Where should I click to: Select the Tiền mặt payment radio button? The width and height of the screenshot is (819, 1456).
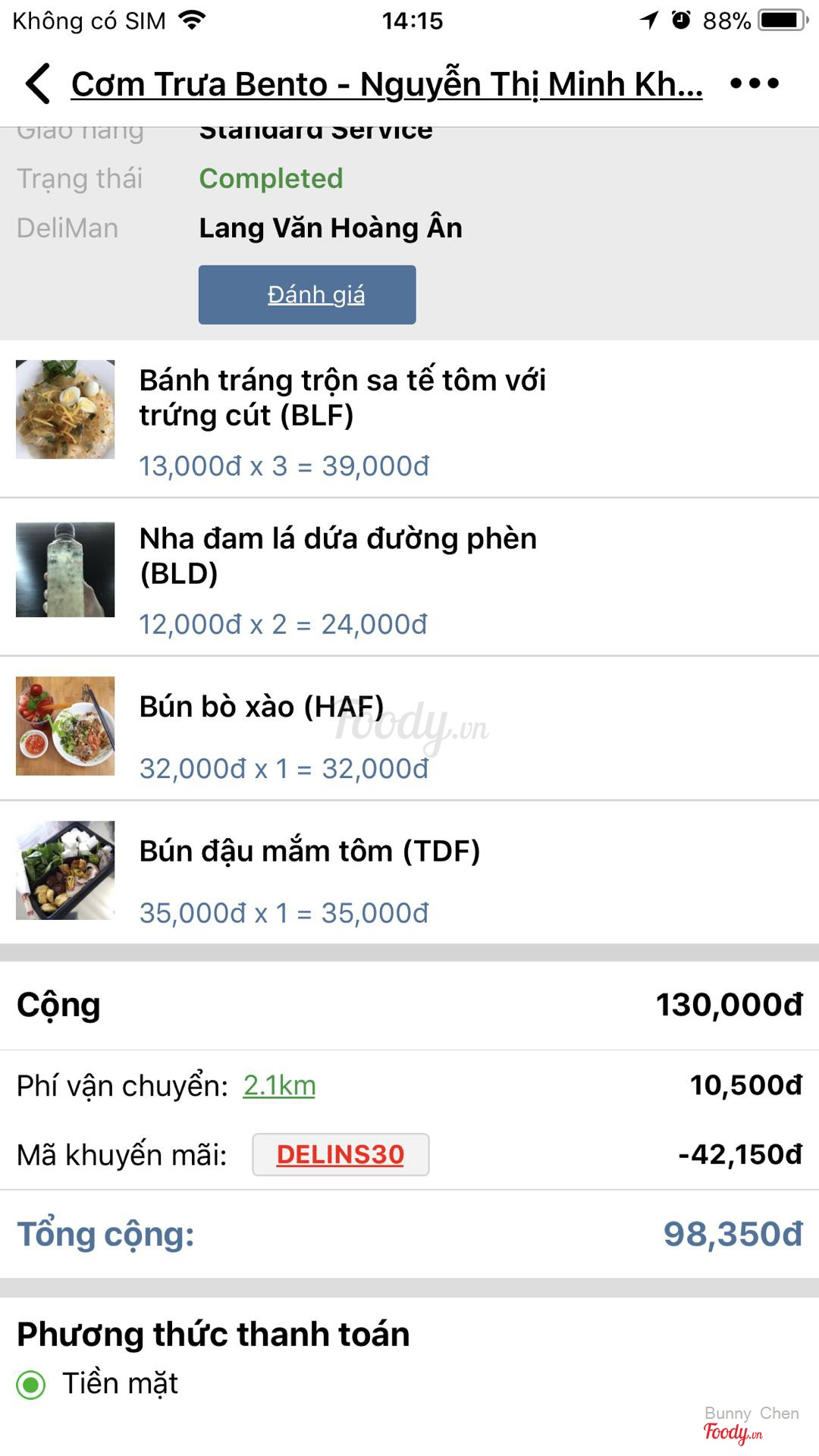31,1385
